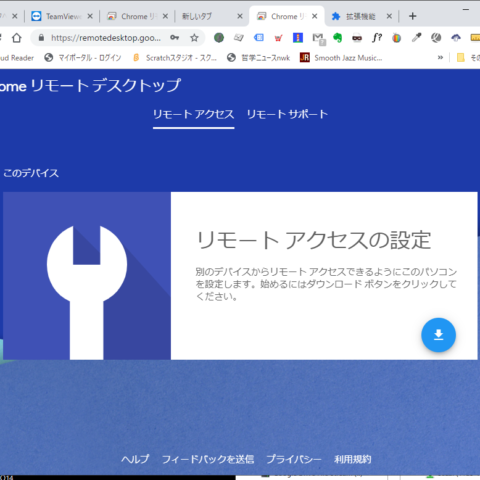
Task: Click the yellow ruler extension icon
Action: click(475, 38)
